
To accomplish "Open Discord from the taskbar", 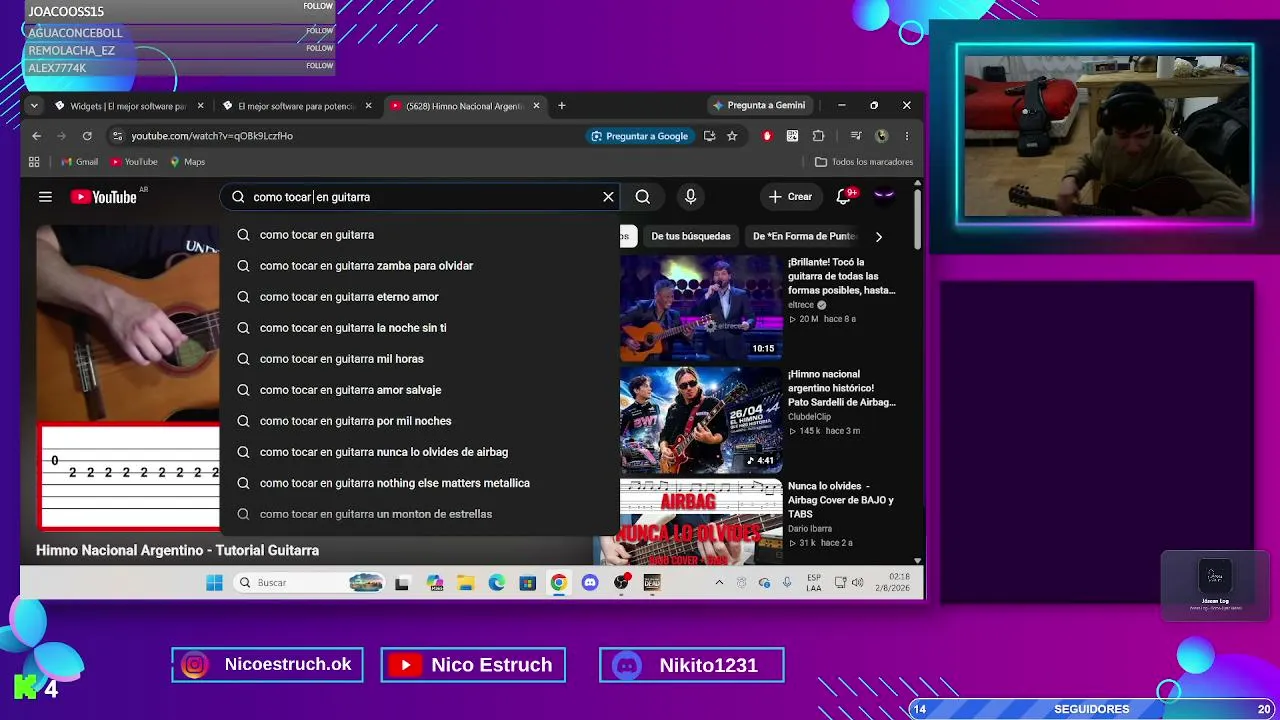I will point(590,583).
